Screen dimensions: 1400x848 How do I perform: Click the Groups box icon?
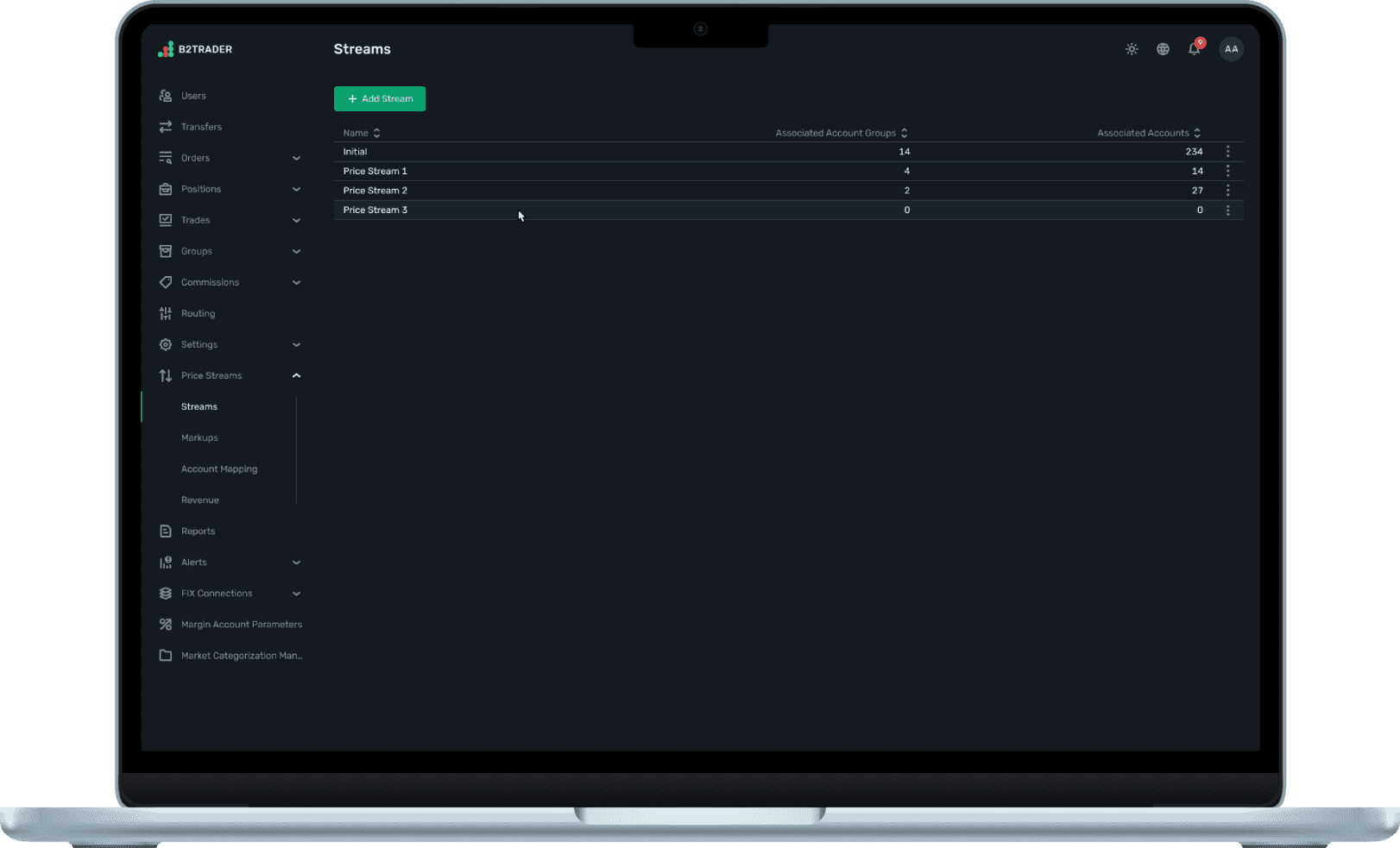pos(166,251)
